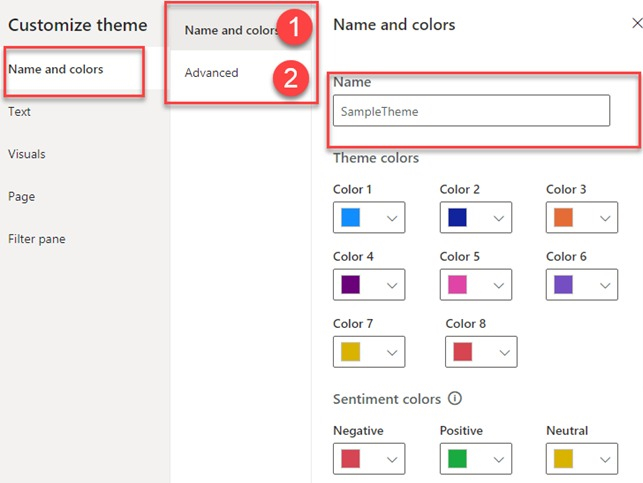Image resolution: width=643 pixels, height=483 pixels.
Task: Expand the Positive color dropdown arrow
Action: (499, 460)
